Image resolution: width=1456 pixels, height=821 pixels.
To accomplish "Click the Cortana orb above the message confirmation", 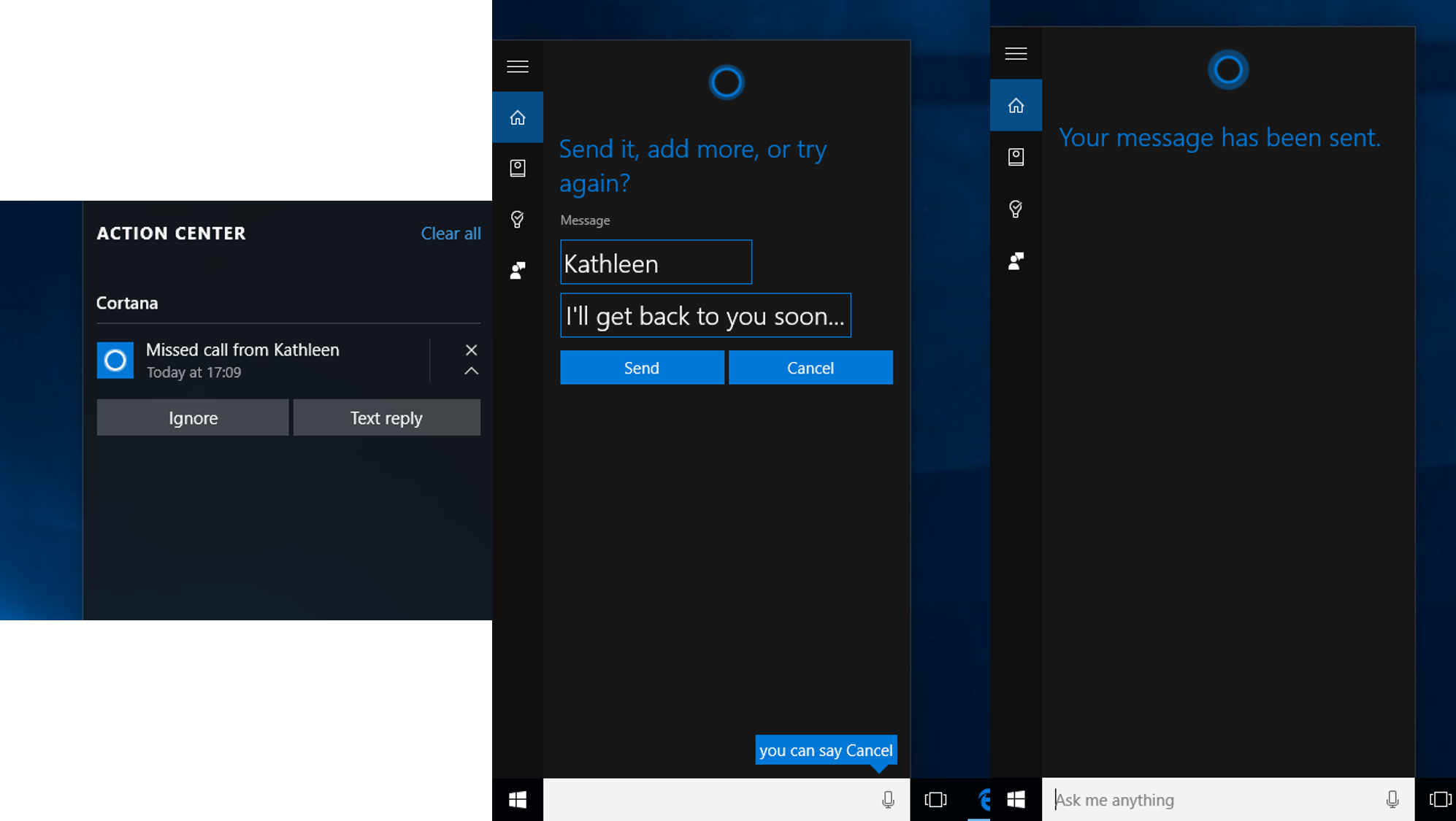I will tap(1229, 70).
